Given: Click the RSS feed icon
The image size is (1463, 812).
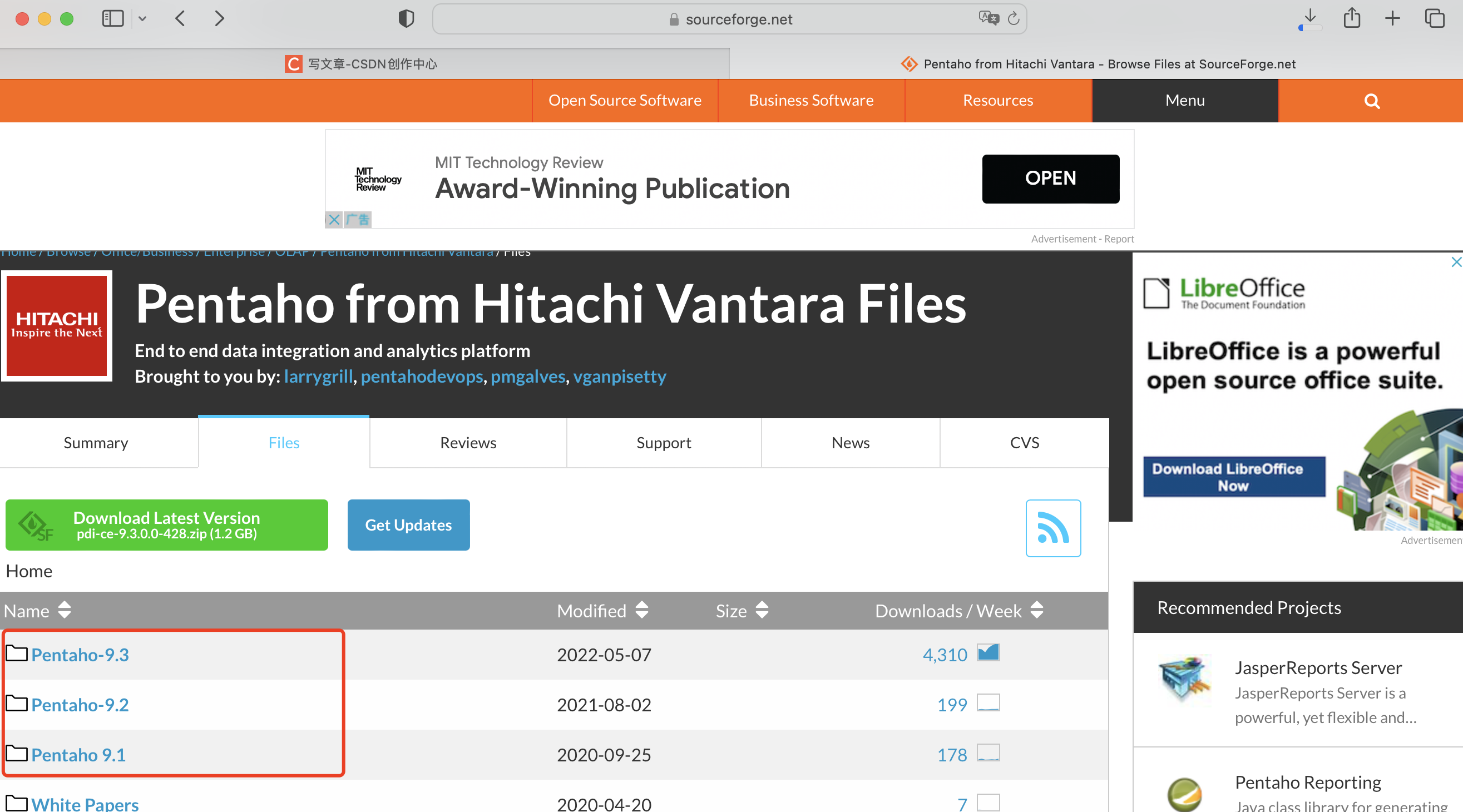Looking at the screenshot, I should tap(1052, 527).
